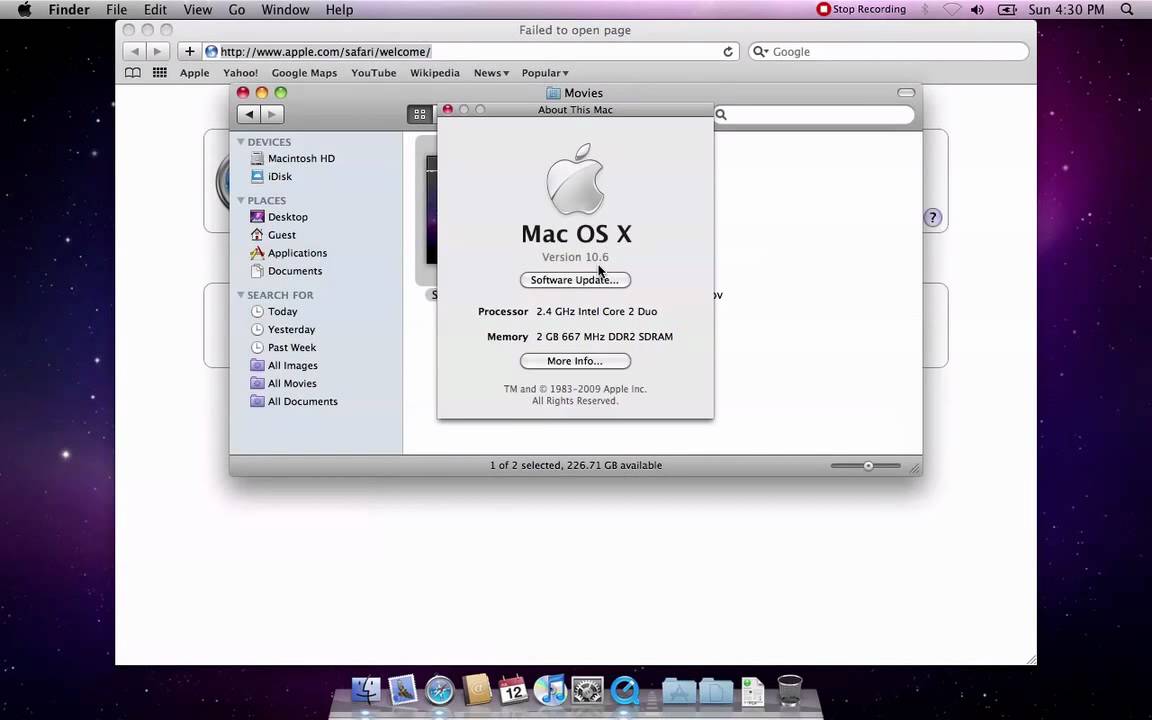Viewport: 1152px width, 720px height.
Task: Show Top Sites grid icon
Action: click(159, 73)
